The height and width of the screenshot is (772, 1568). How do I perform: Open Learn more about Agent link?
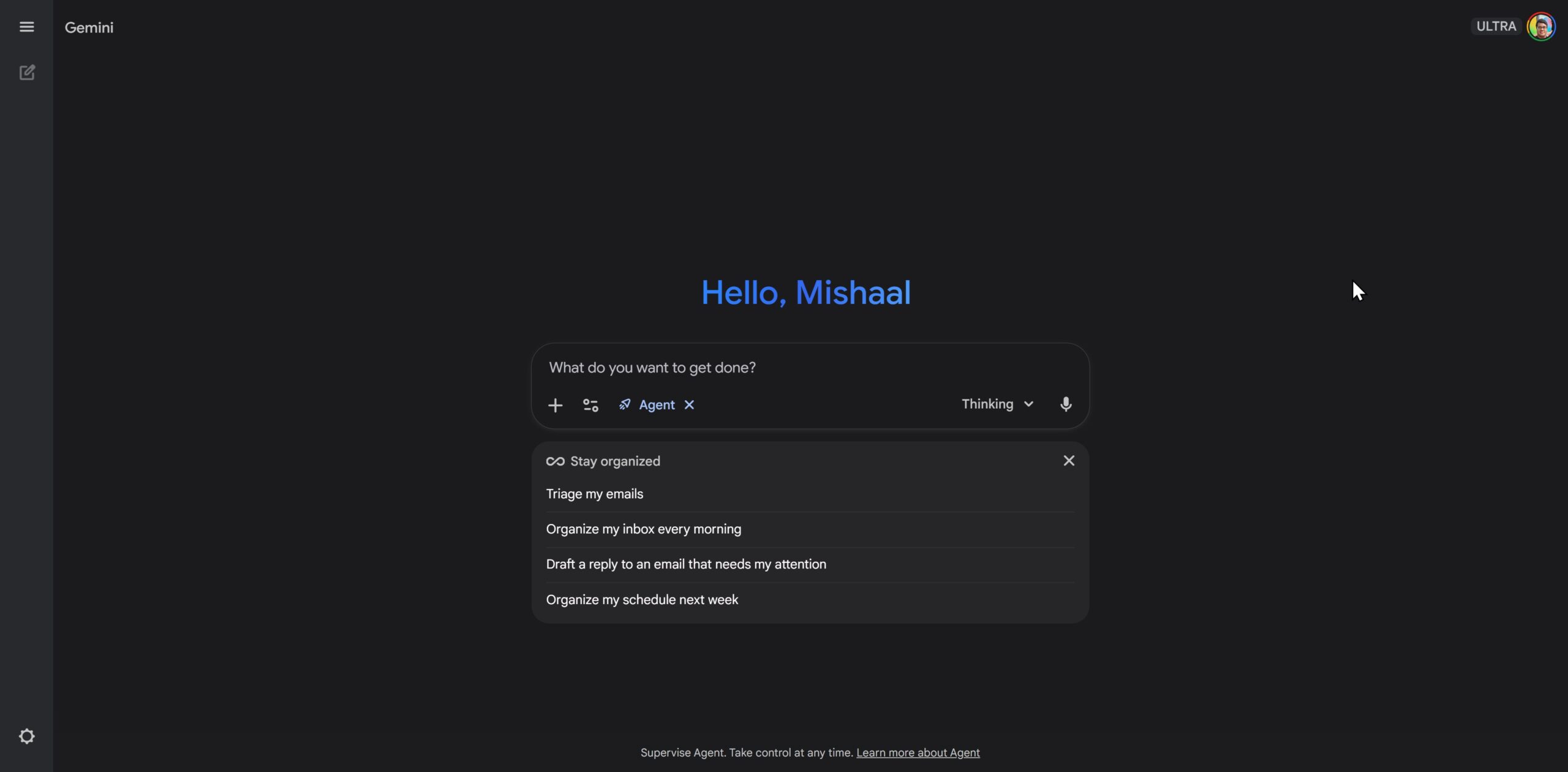click(x=918, y=752)
